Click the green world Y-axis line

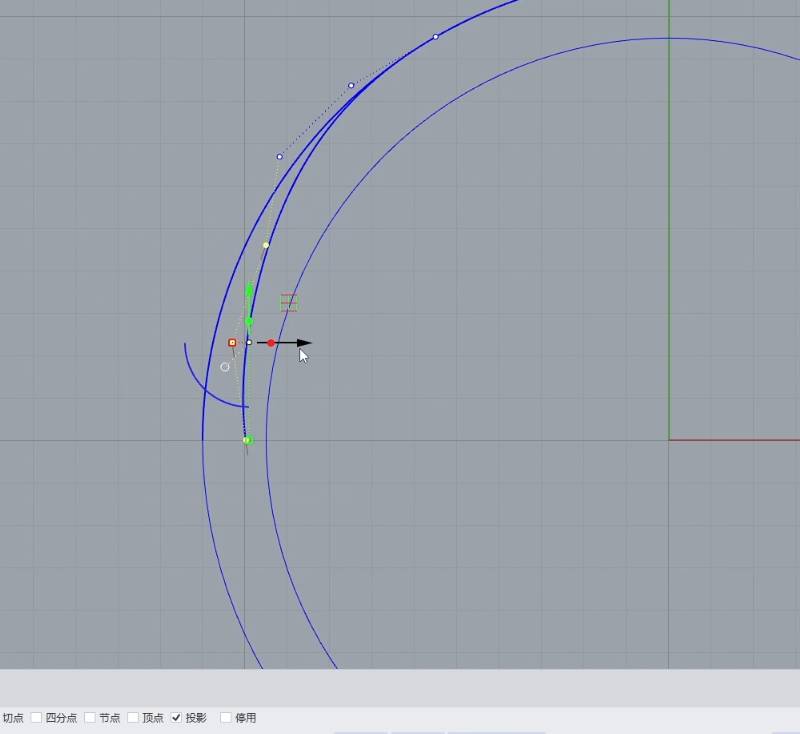coord(669,200)
